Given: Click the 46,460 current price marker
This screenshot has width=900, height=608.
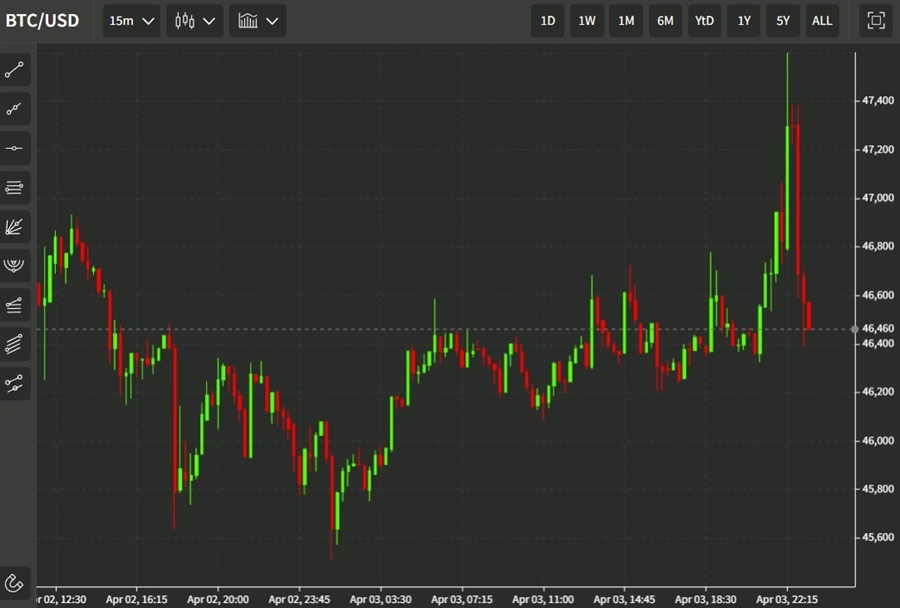Looking at the screenshot, I should click(x=877, y=328).
